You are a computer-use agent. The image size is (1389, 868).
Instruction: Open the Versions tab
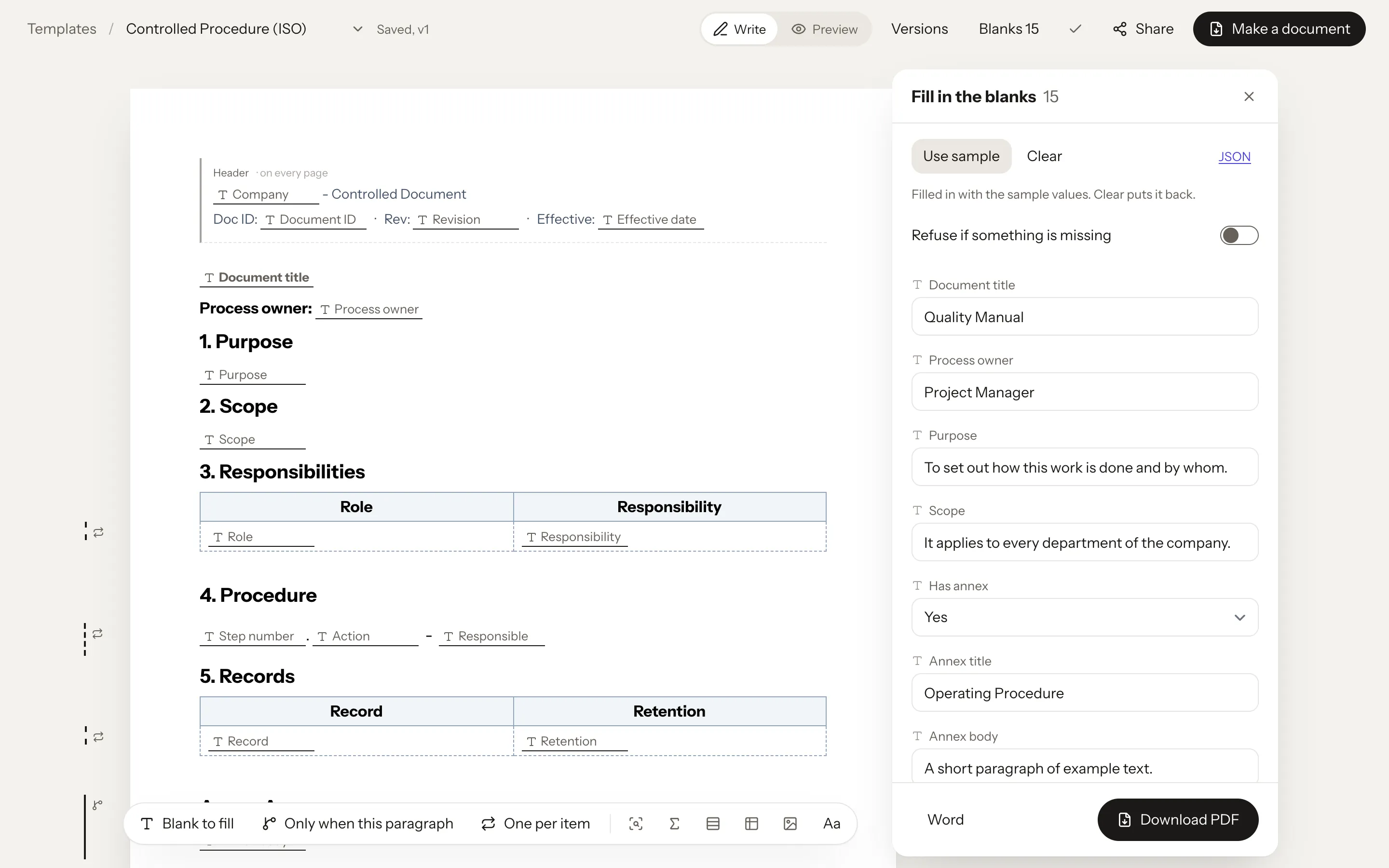pyautogui.click(x=919, y=29)
